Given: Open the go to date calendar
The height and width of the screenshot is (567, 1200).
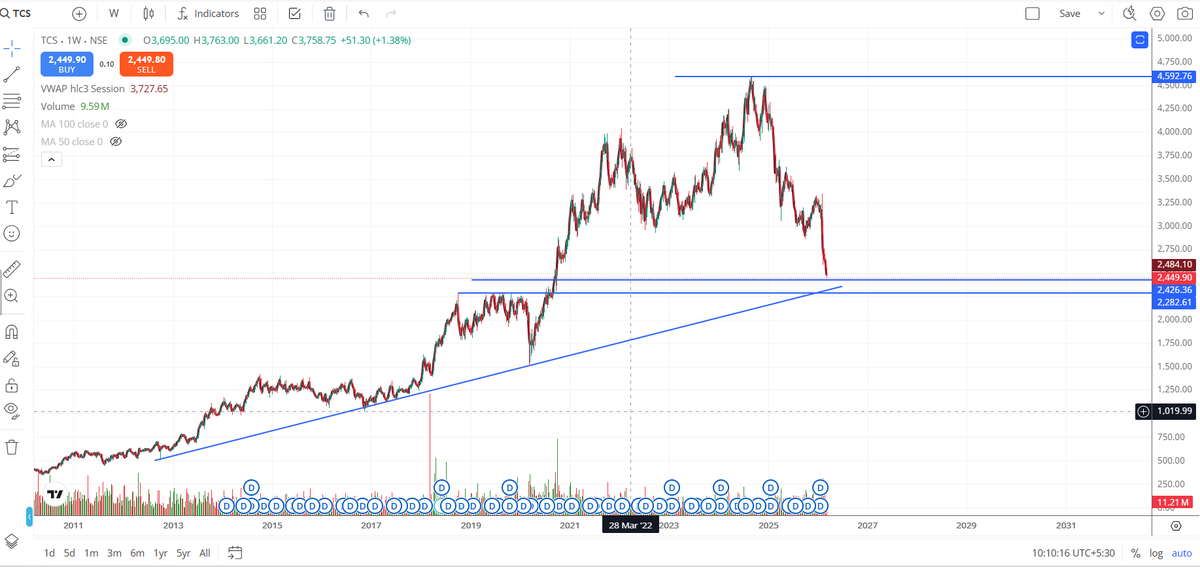Looking at the screenshot, I should click(236, 552).
